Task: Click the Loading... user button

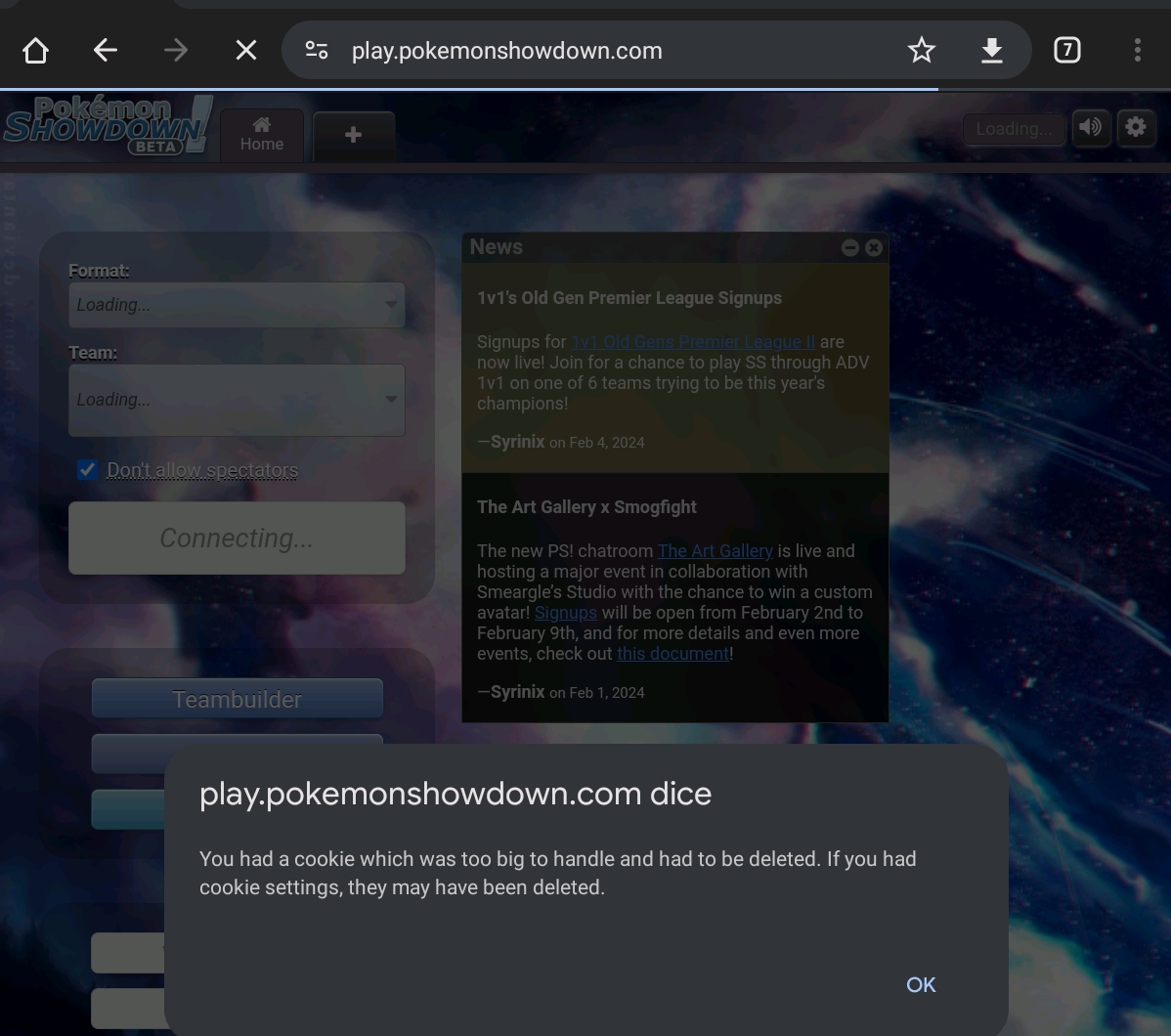Action: click(x=1014, y=128)
